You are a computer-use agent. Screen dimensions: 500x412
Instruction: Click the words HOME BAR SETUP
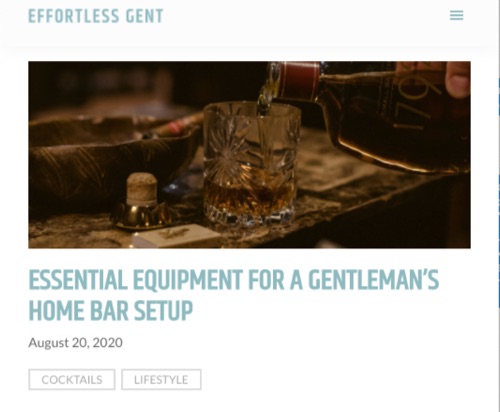[x=111, y=311]
